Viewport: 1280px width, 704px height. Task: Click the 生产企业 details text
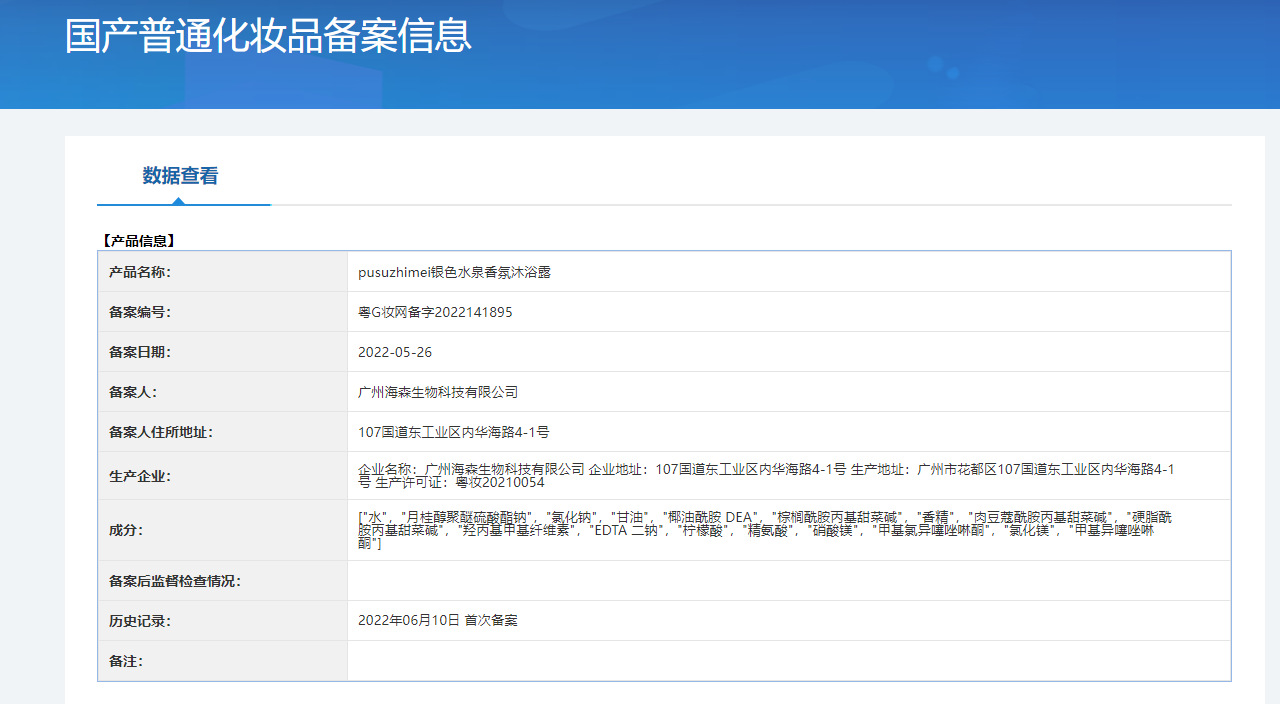(x=765, y=475)
